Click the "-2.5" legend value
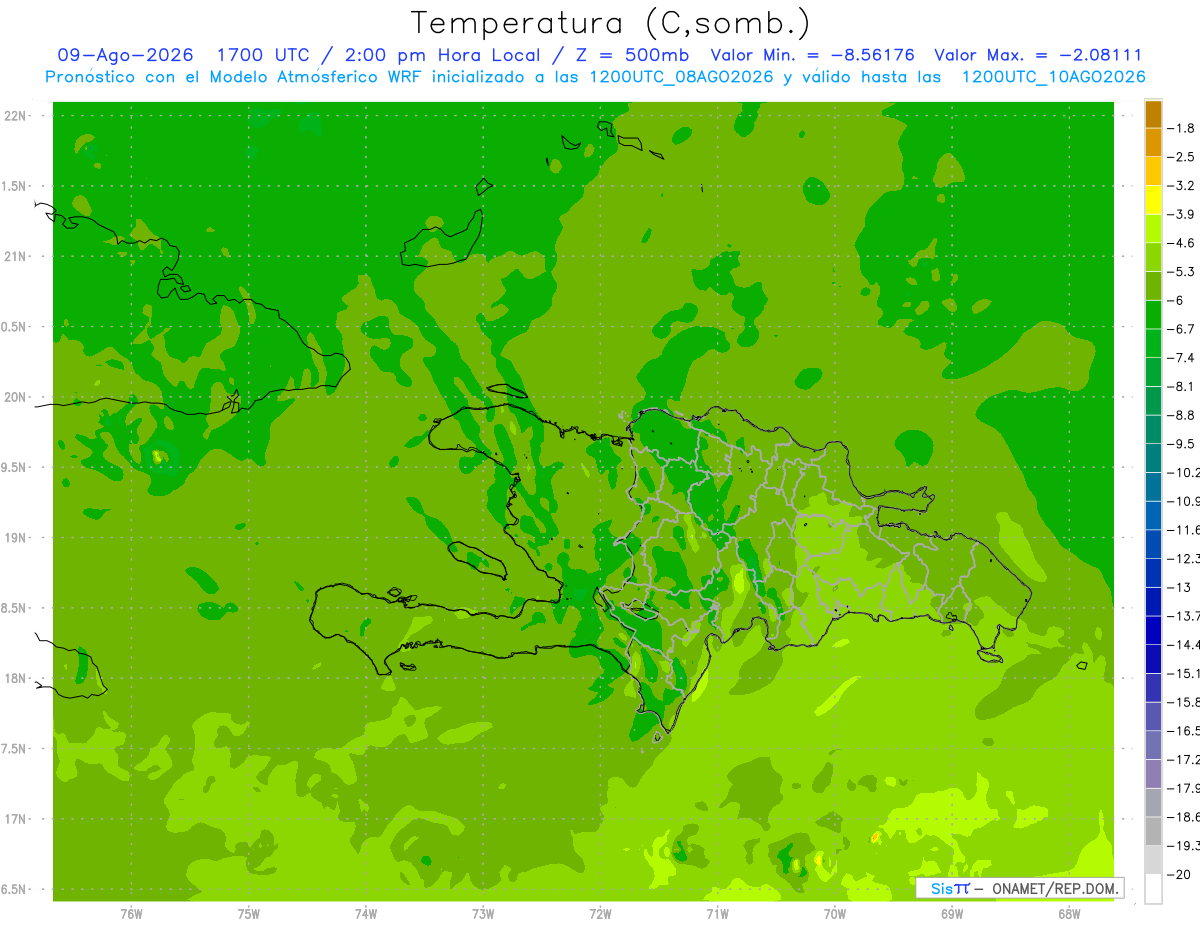The height and width of the screenshot is (927, 1200). click(1181, 157)
